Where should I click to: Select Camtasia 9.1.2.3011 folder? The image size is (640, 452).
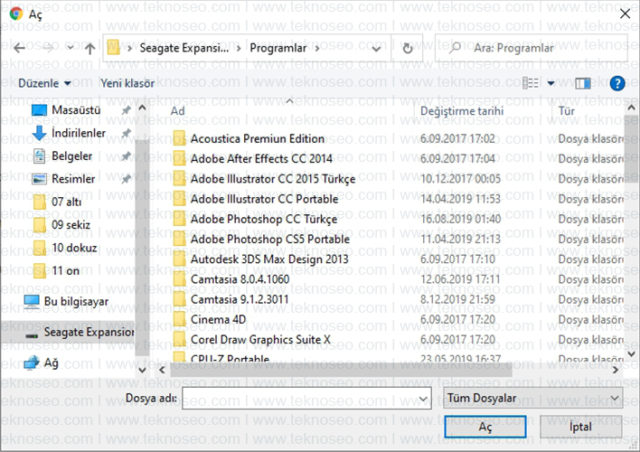click(231, 299)
